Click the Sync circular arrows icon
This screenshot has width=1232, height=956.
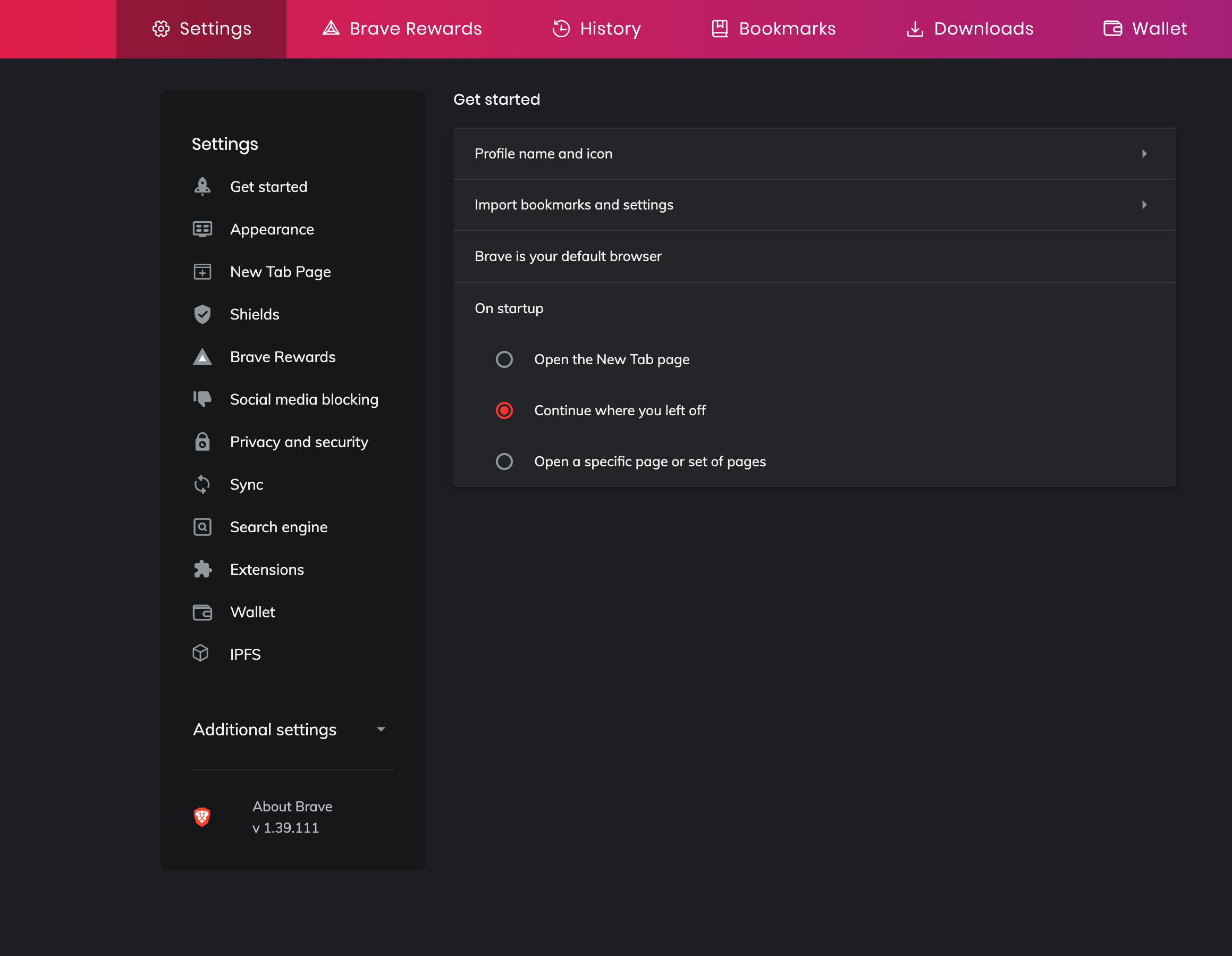pyautogui.click(x=202, y=484)
